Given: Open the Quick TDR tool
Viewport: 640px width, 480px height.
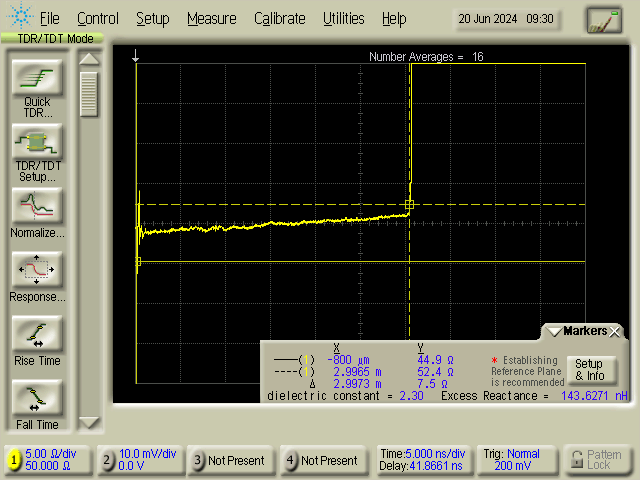Looking at the screenshot, I should click(37, 77).
